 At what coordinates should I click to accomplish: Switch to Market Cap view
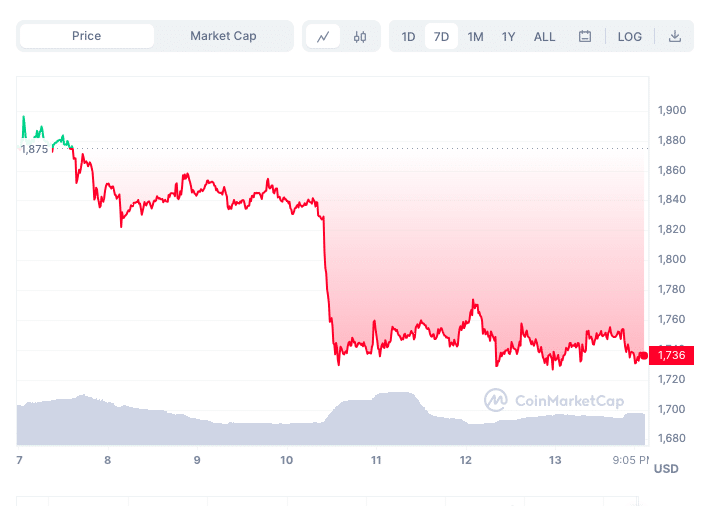pos(223,36)
